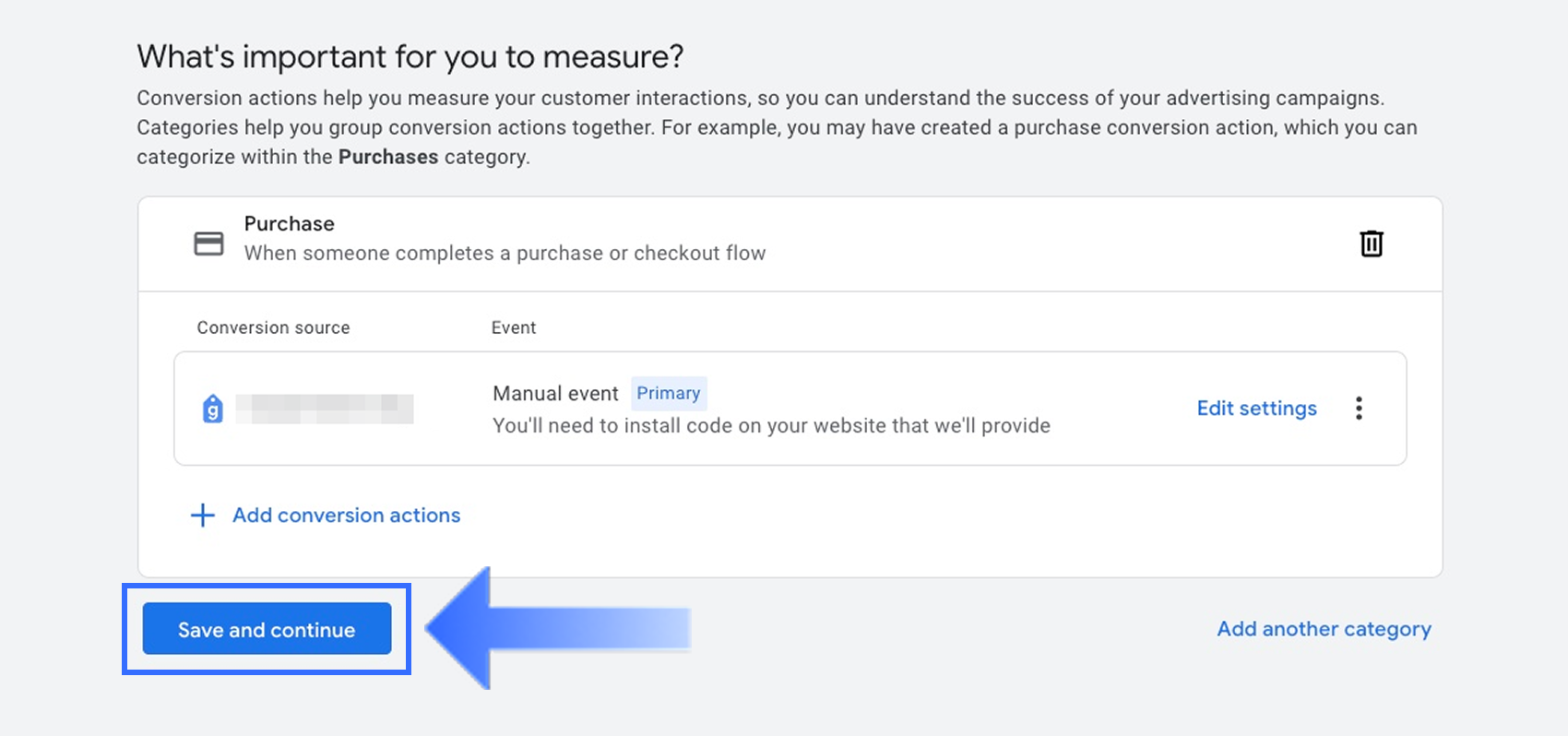Click the What's important to measure heading

pos(410,57)
